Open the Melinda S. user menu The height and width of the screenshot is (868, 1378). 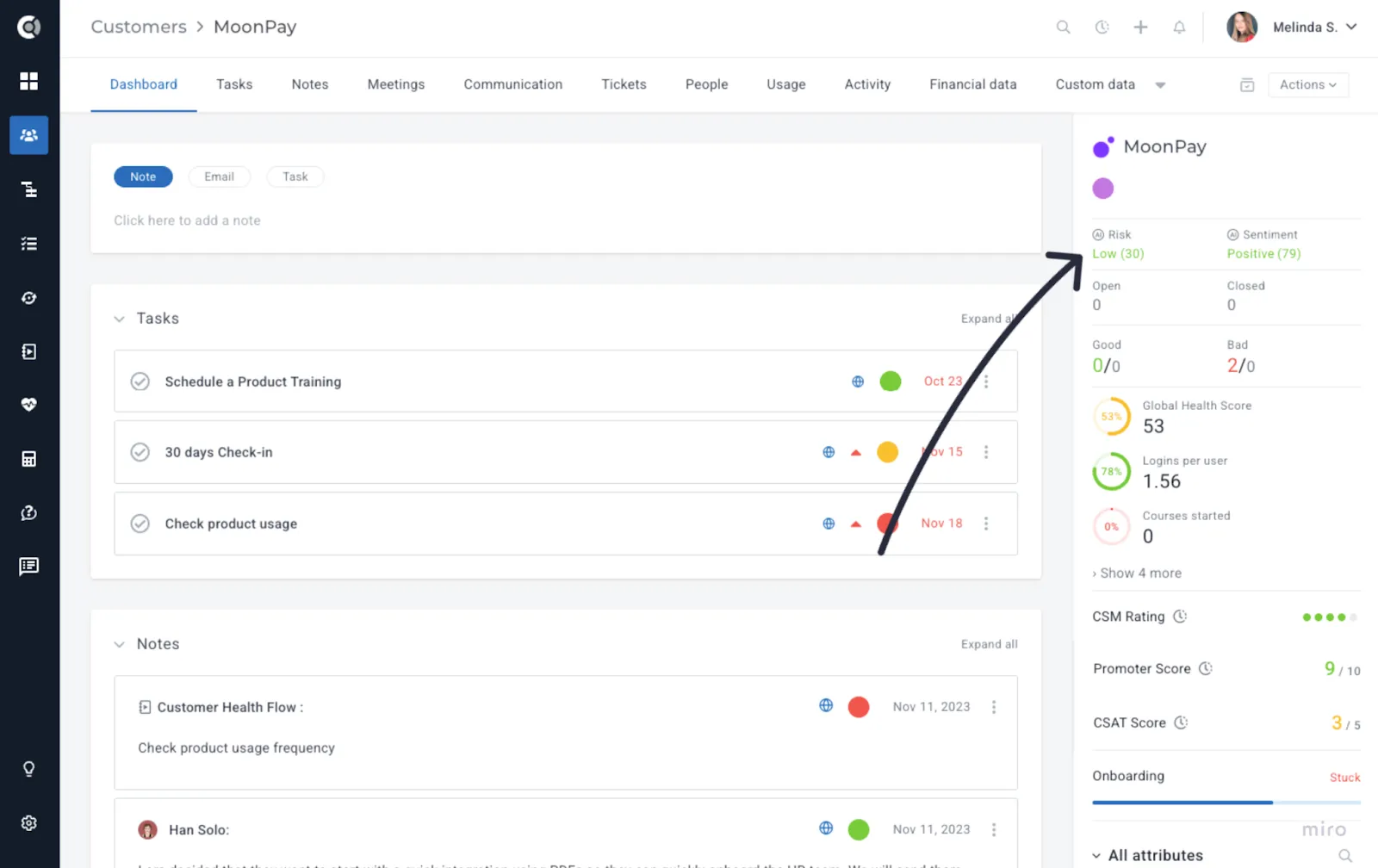click(x=1292, y=28)
